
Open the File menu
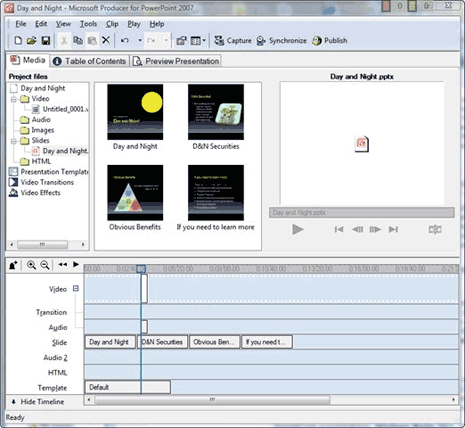pyautogui.click(x=21, y=24)
